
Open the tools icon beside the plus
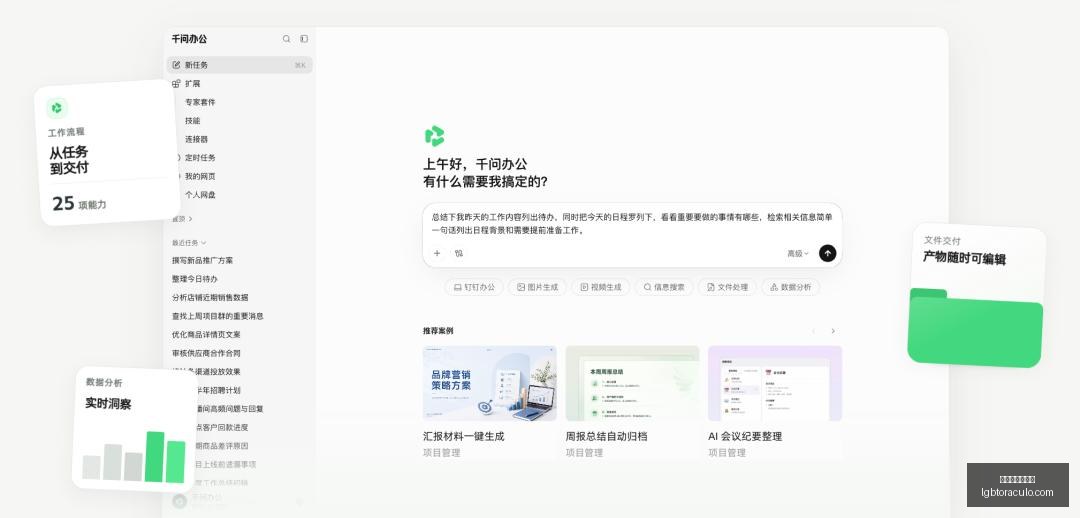tap(459, 253)
